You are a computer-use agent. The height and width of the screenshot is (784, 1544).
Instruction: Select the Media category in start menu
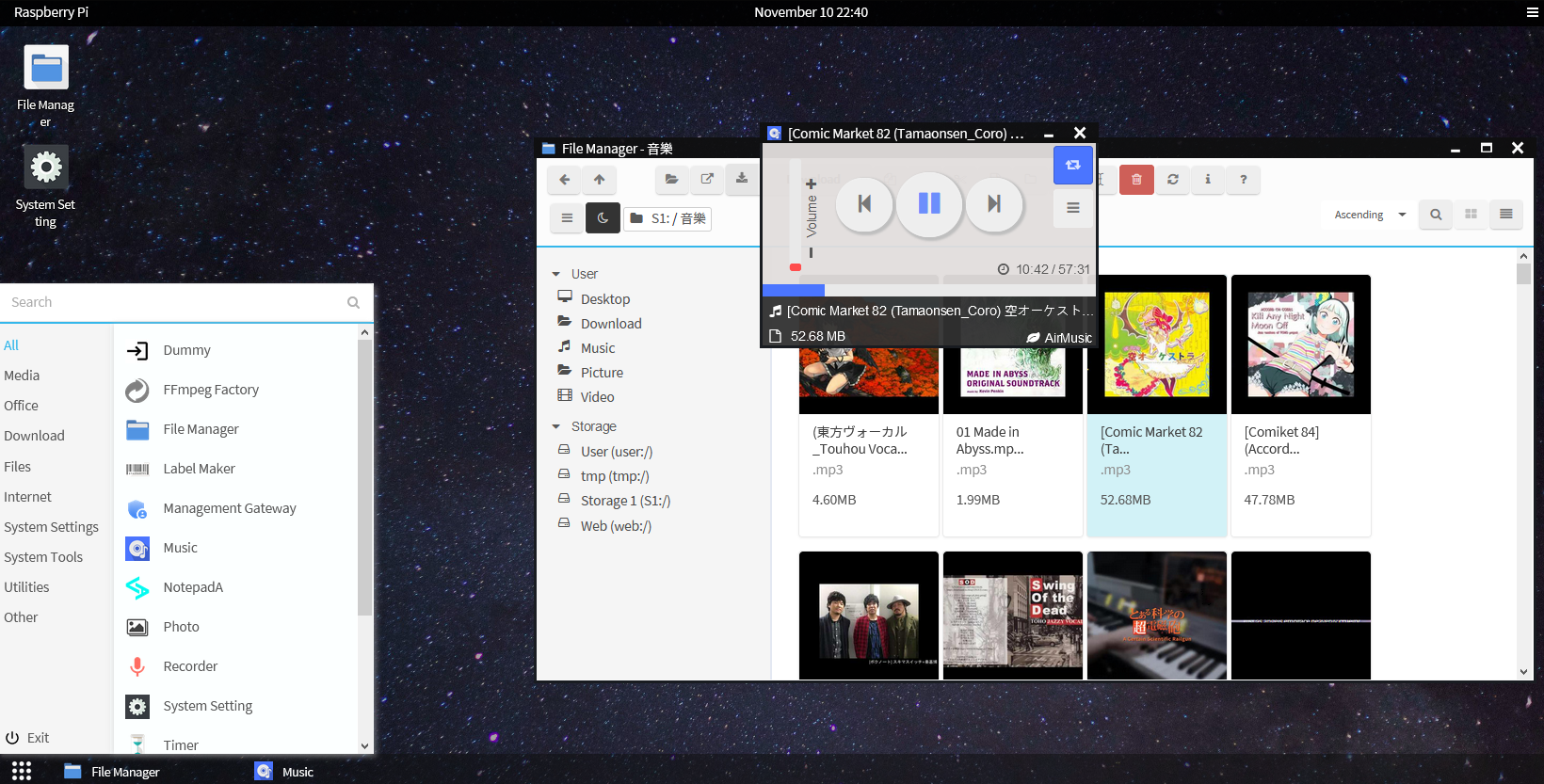tap(22, 376)
